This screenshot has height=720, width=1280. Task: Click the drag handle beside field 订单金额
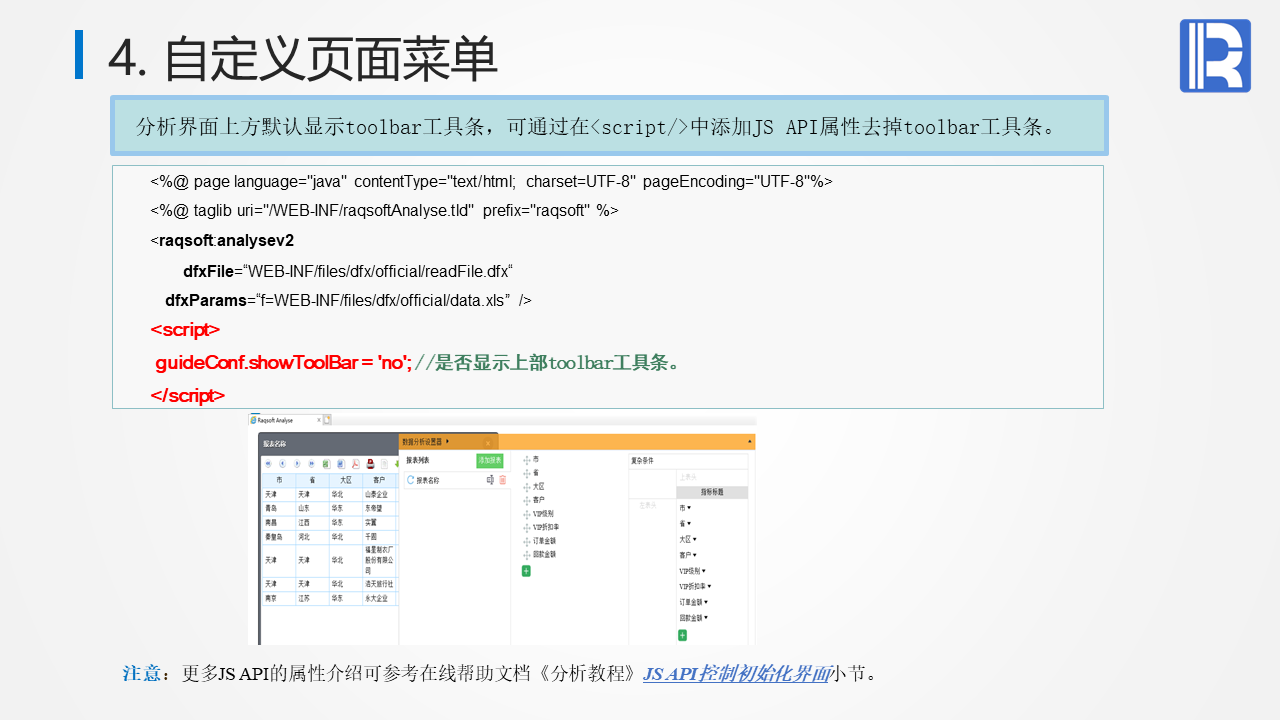point(527,541)
